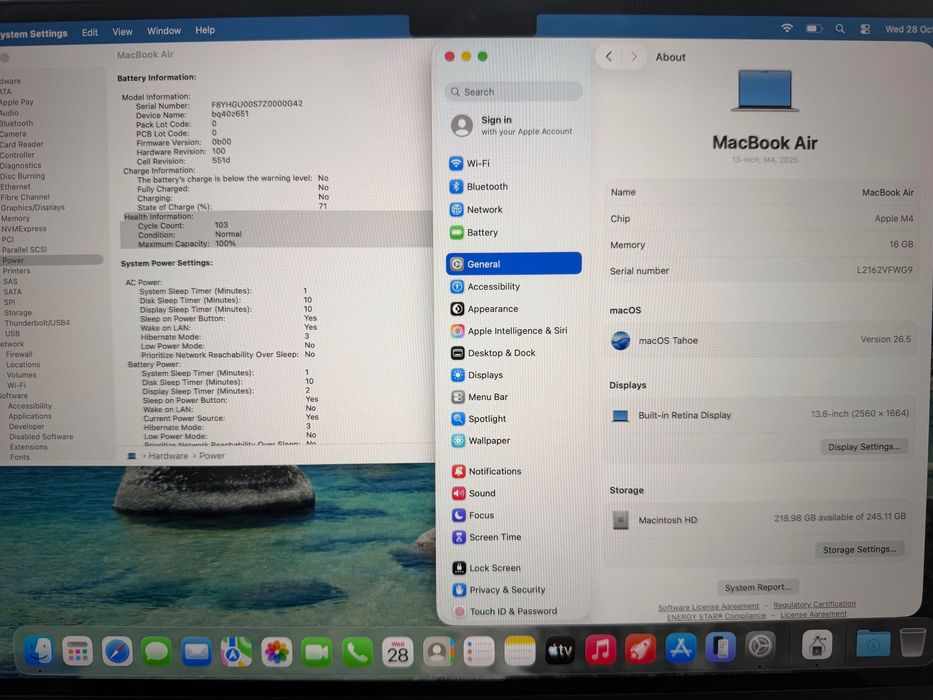The height and width of the screenshot is (700, 933).
Task: Open Messages app in Dock
Action: pos(156,652)
